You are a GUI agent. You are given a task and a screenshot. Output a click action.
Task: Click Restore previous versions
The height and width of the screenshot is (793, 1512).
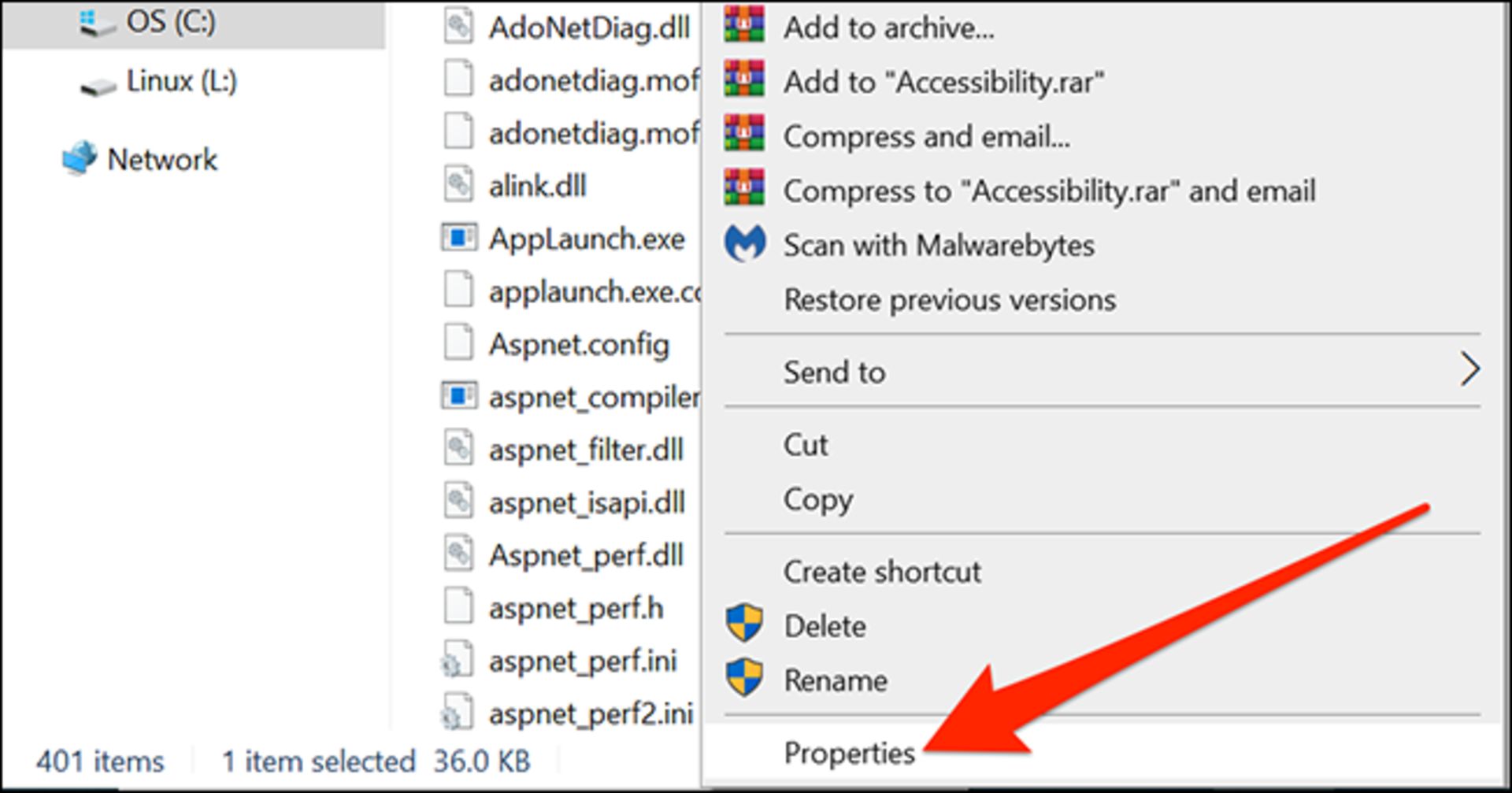point(949,300)
